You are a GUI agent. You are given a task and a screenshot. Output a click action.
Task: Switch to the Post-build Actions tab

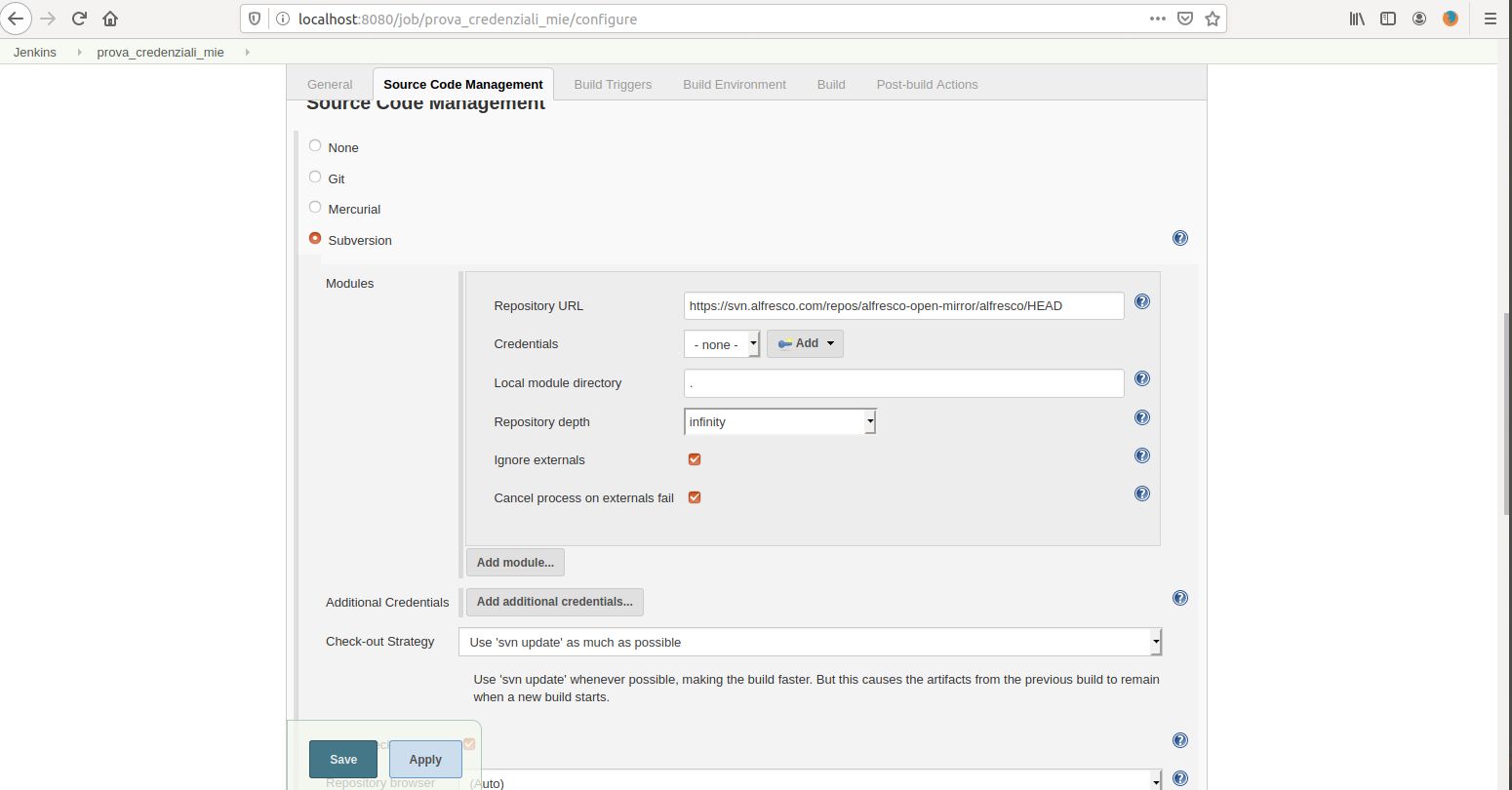pos(928,85)
